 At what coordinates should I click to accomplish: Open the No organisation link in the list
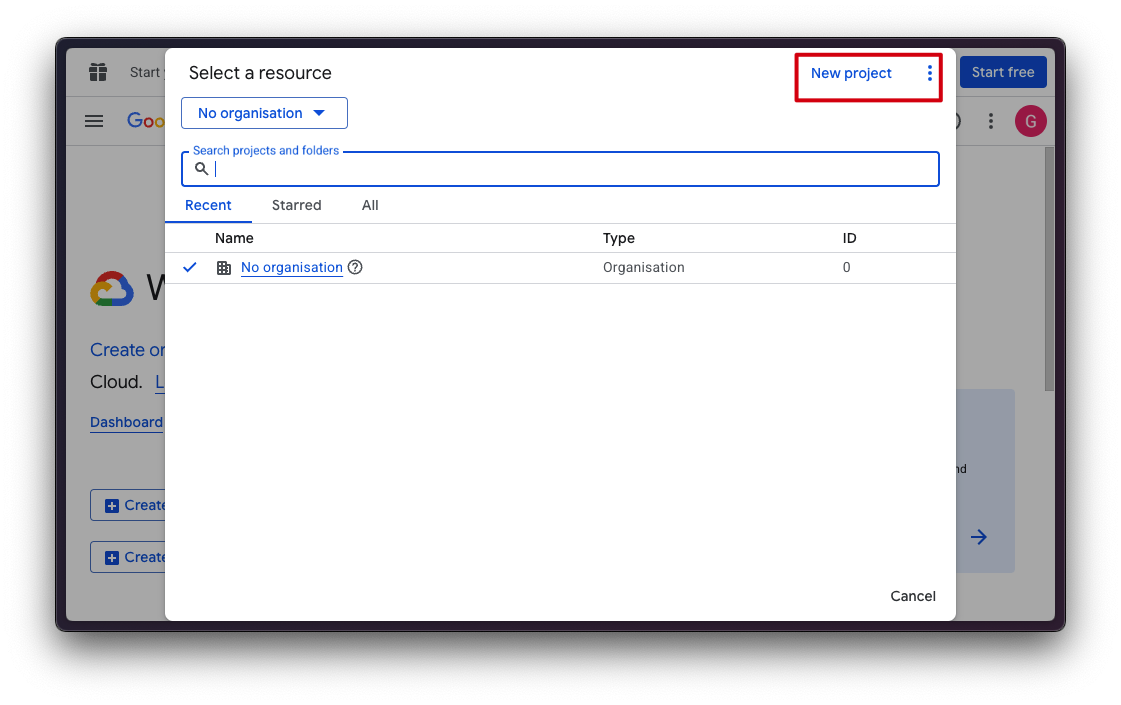(291, 268)
